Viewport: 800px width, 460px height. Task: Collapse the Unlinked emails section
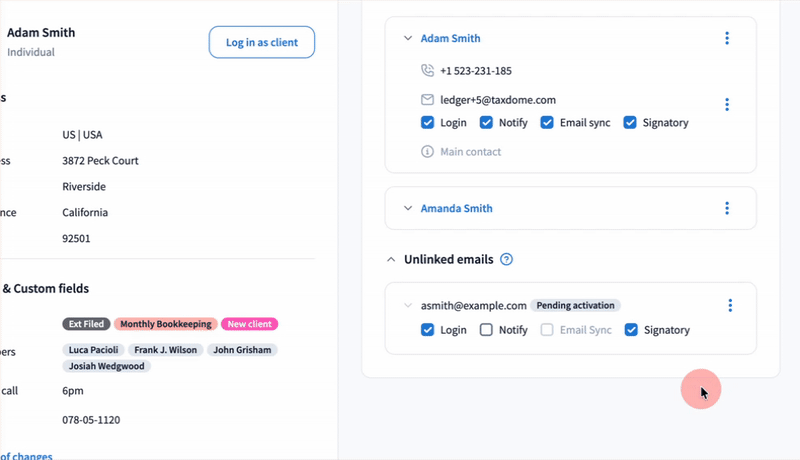[390, 259]
